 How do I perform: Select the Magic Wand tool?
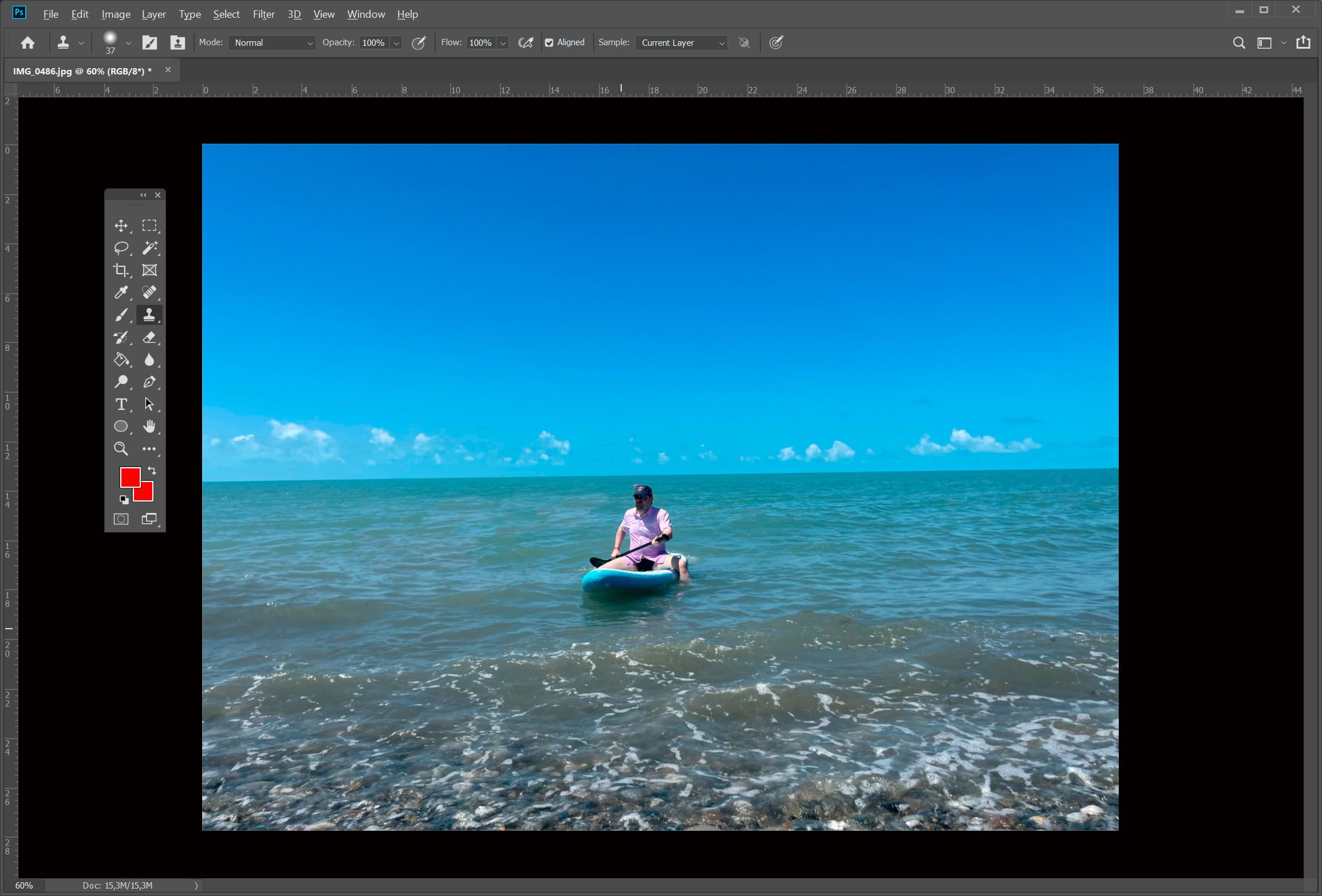tap(149, 247)
